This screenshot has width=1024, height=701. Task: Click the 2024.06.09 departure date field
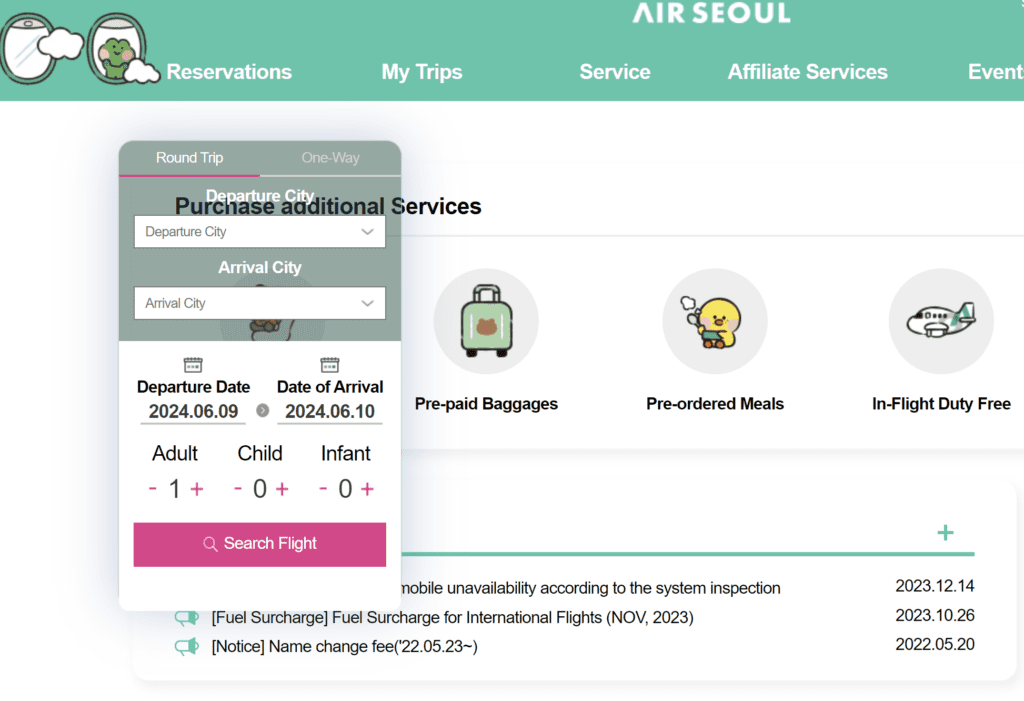coord(193,412)
